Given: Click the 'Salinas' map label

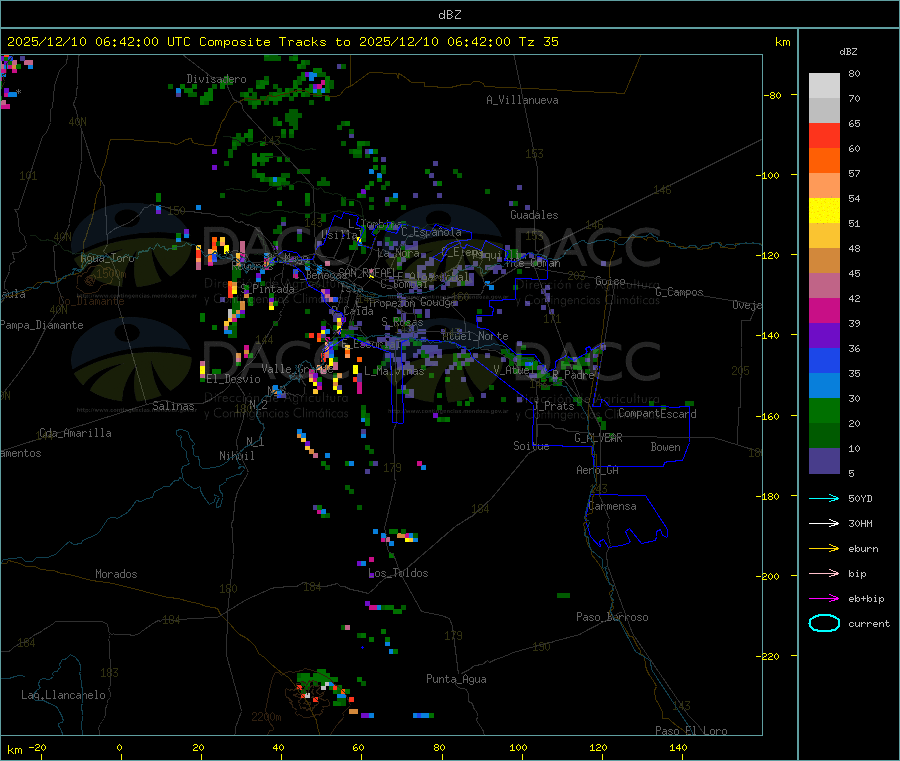Looking at the screenshot, I should [x=173, y=406].
